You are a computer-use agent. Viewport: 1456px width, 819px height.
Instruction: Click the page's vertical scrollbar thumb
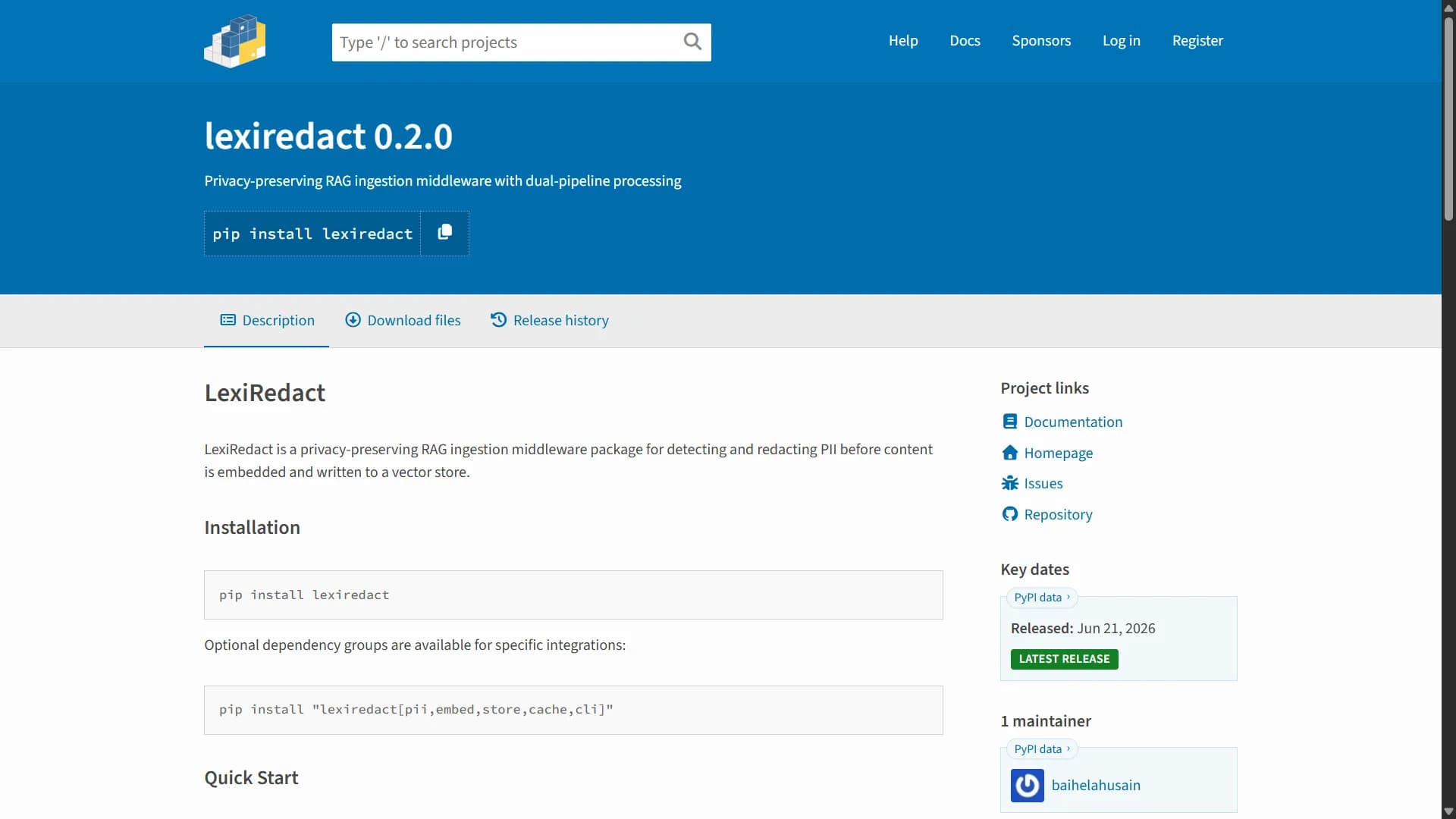click(1448, 118)
